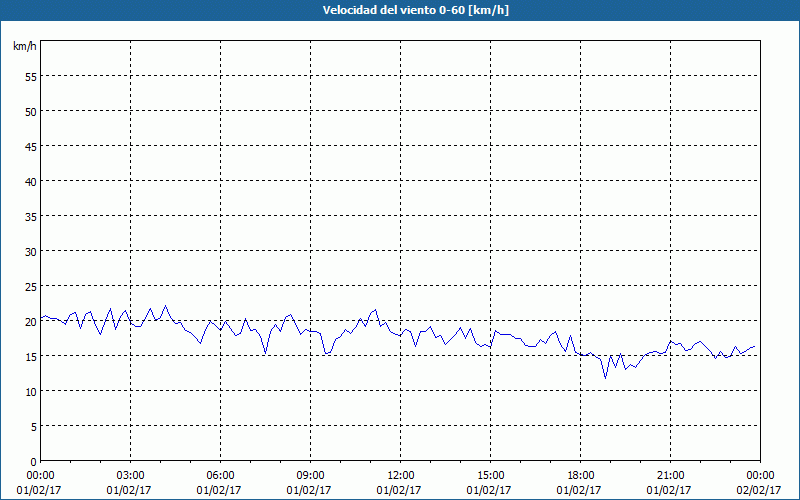Click the 50 y-axis tick label
The width and height of the screenshot is (800, 500).
click(x=30, y=111)
